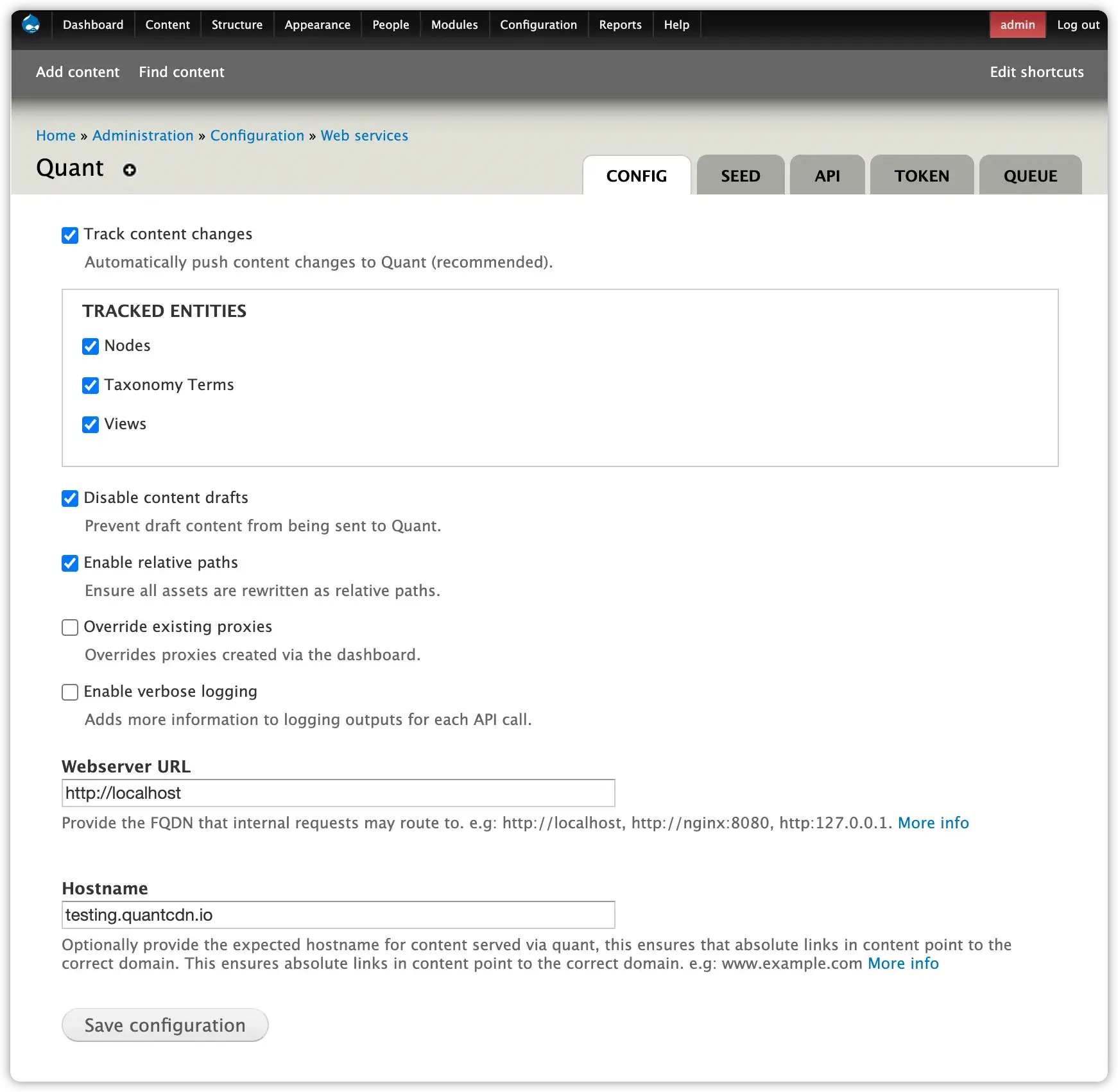
Task: Open the Reports menu
Action: click(620, 24)
